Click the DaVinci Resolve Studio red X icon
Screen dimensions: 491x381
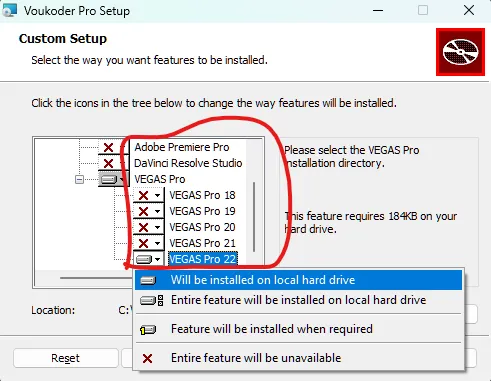pos(108,163)
